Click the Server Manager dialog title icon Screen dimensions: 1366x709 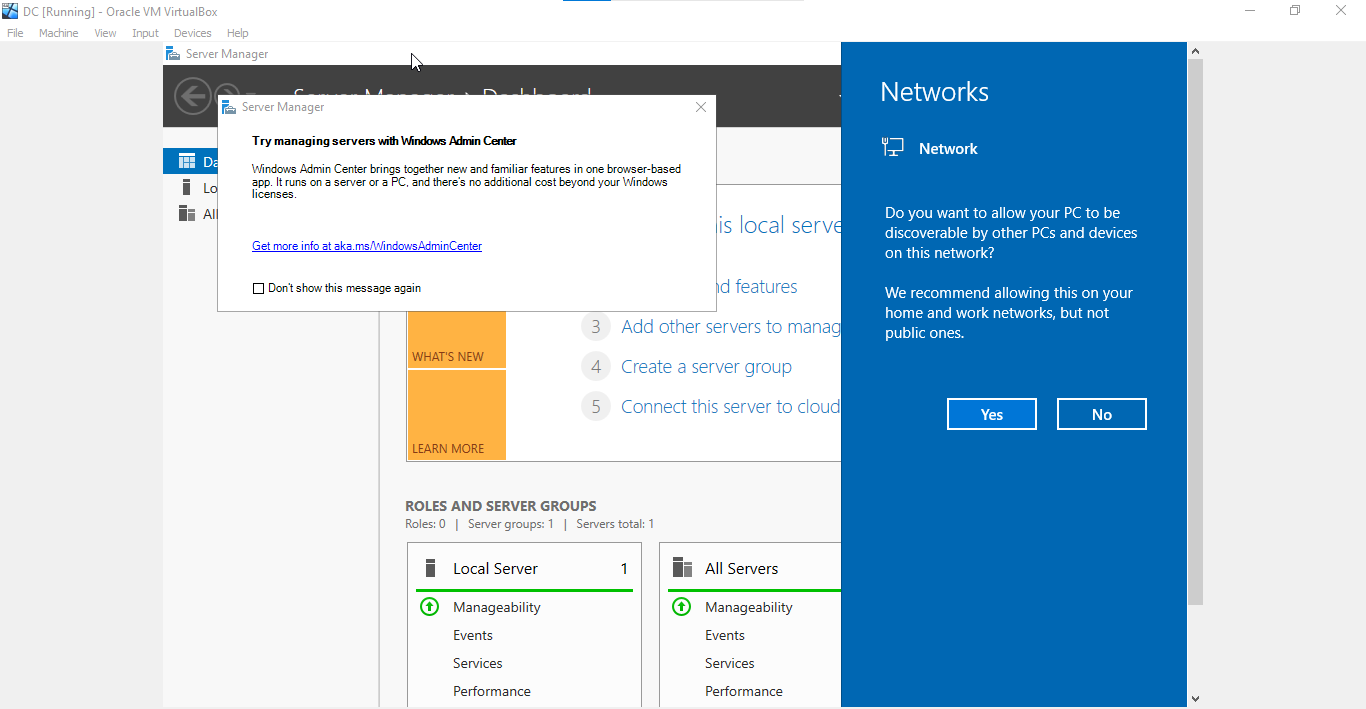[229, 107]
